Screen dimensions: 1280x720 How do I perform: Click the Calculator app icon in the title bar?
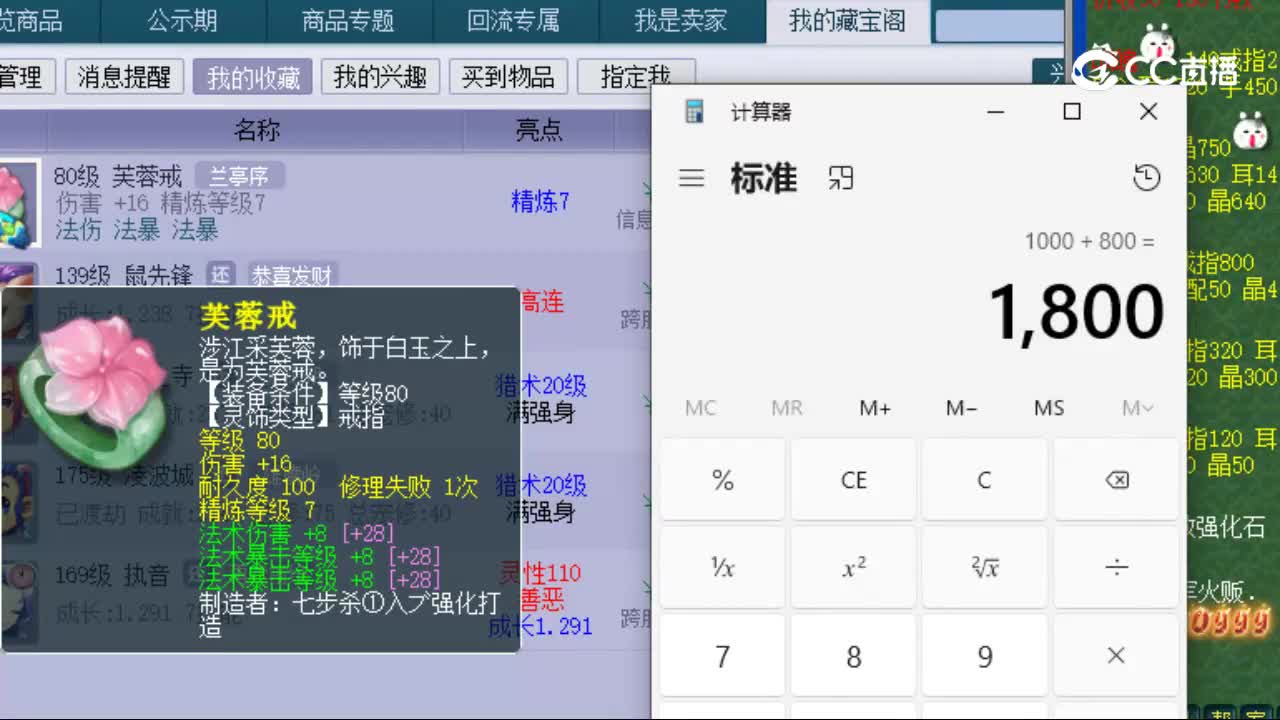694,112
